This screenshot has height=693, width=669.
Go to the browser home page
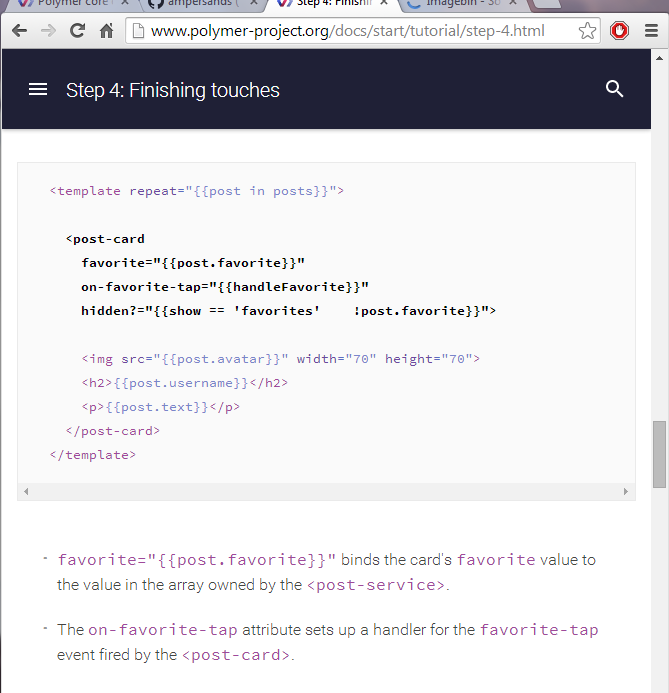point(106,31)
